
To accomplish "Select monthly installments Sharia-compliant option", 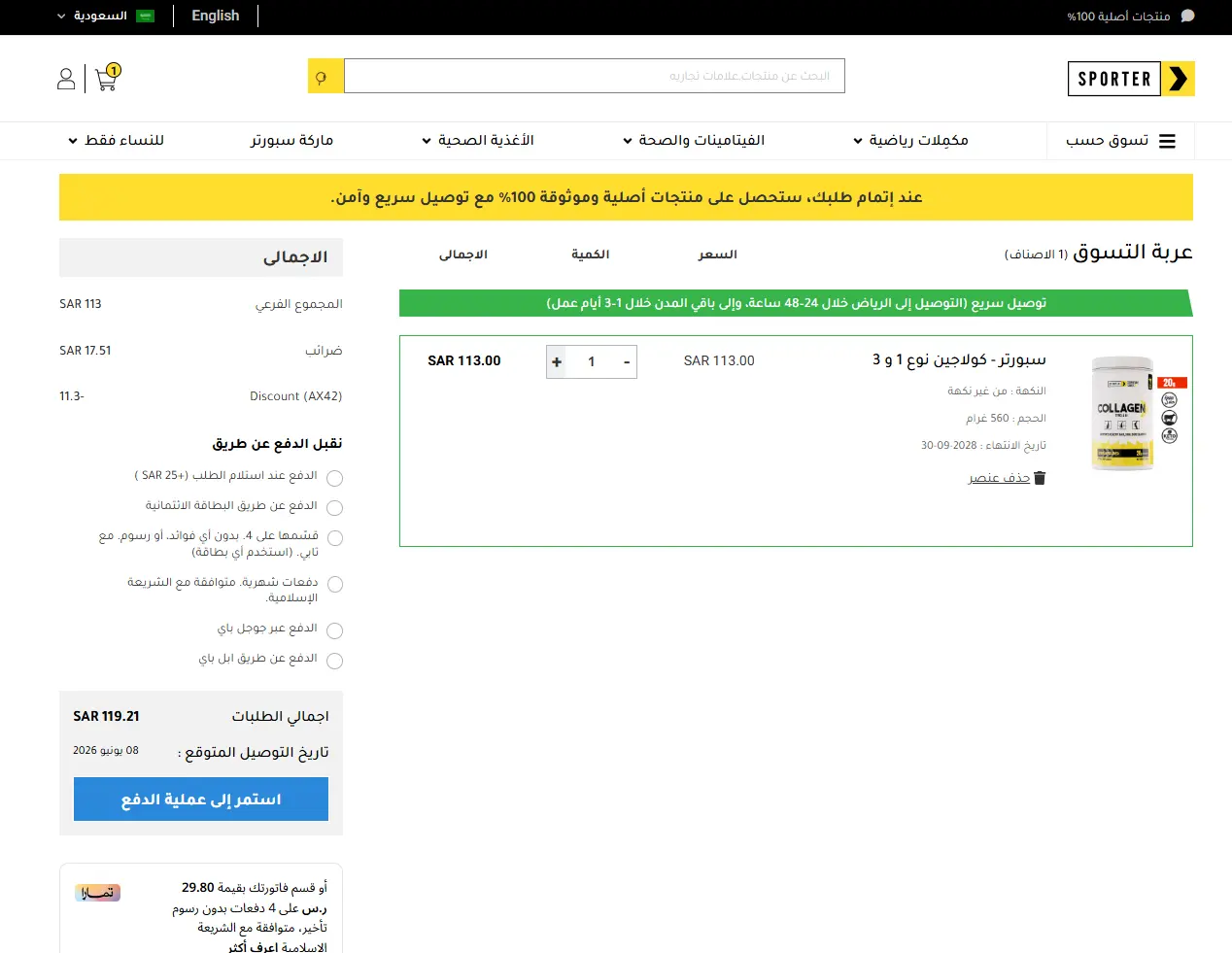I will (x=335, y=585).
